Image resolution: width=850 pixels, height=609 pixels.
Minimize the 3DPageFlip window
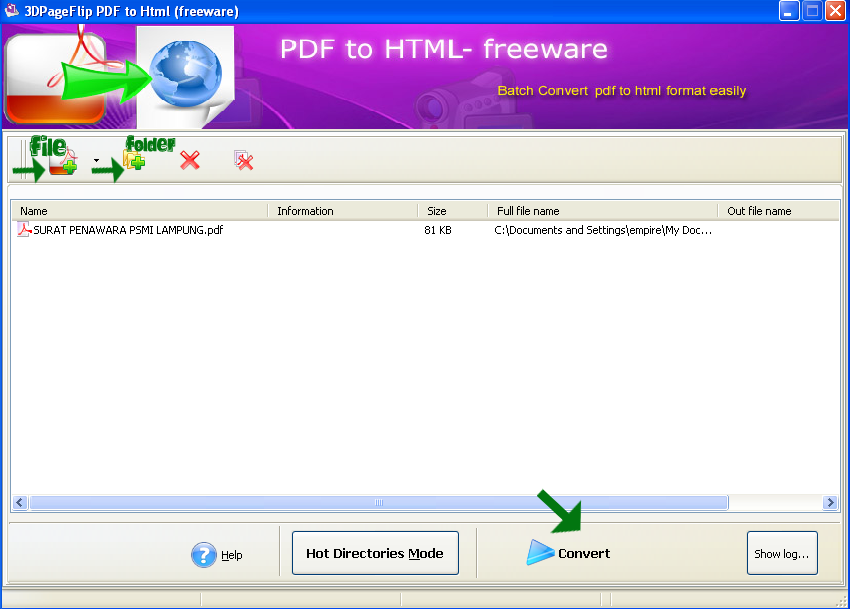tap(789, 11)
